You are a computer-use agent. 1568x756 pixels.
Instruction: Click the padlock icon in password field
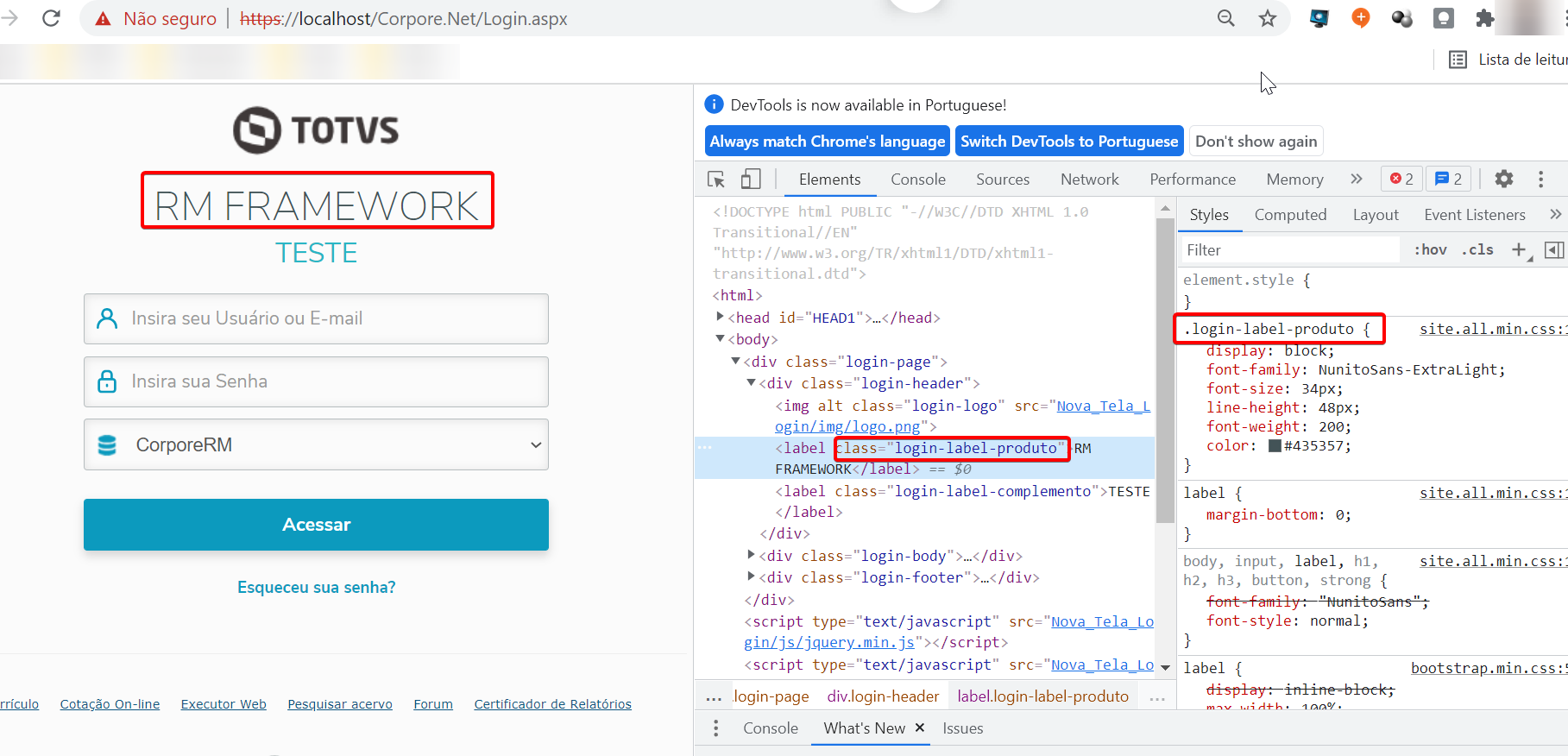point(107,381)
